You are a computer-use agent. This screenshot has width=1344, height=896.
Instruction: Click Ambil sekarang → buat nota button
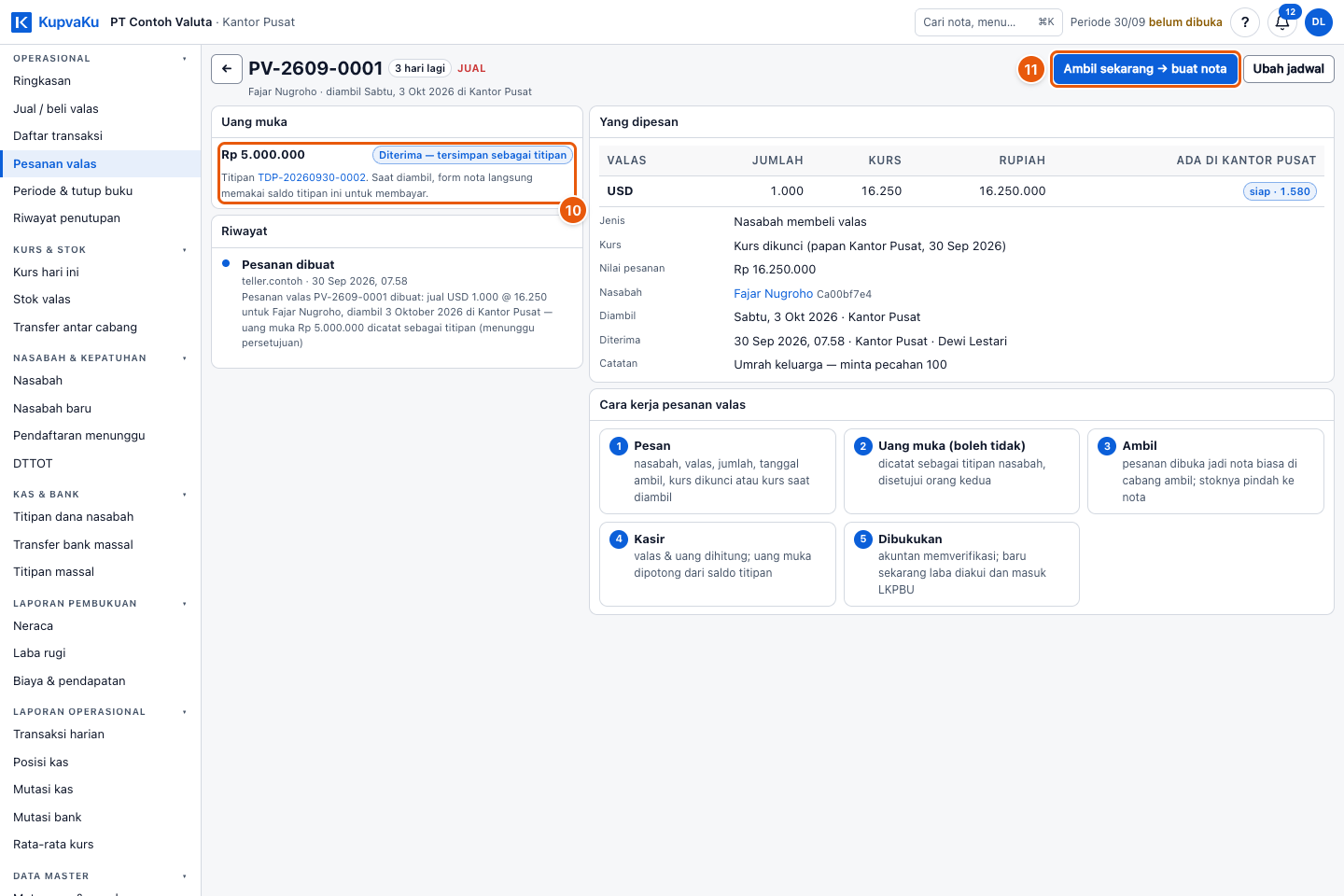pyautogui.click(x=1145, y=69)
